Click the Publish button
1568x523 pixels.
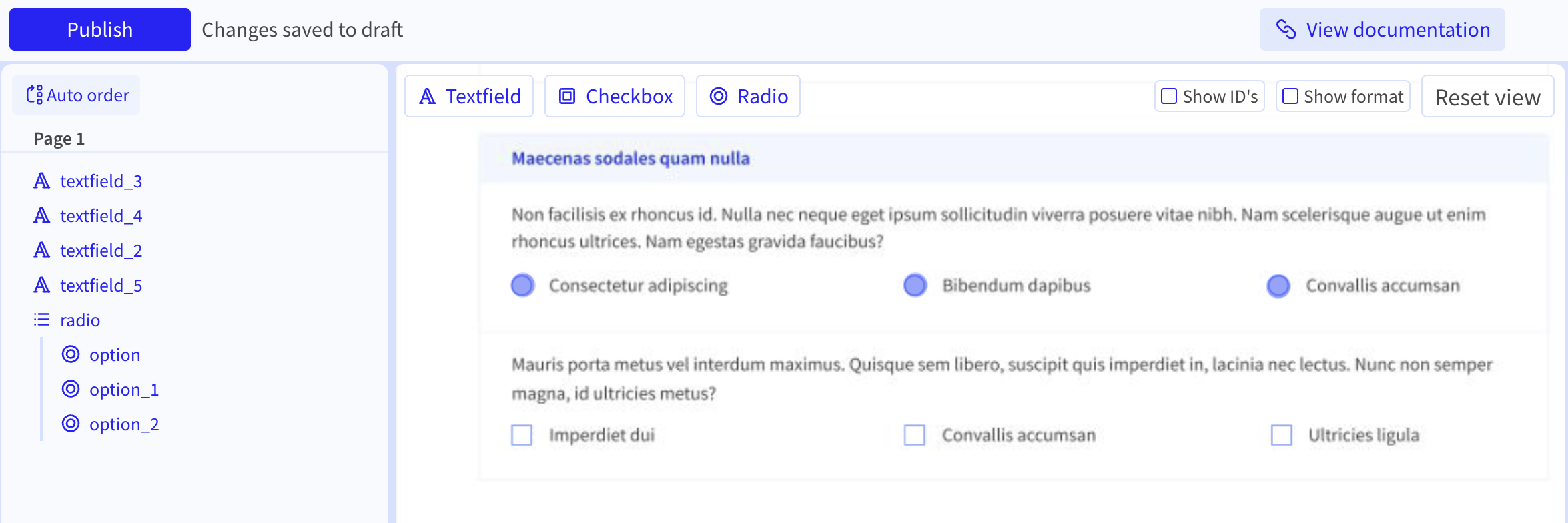coord(100,29)
